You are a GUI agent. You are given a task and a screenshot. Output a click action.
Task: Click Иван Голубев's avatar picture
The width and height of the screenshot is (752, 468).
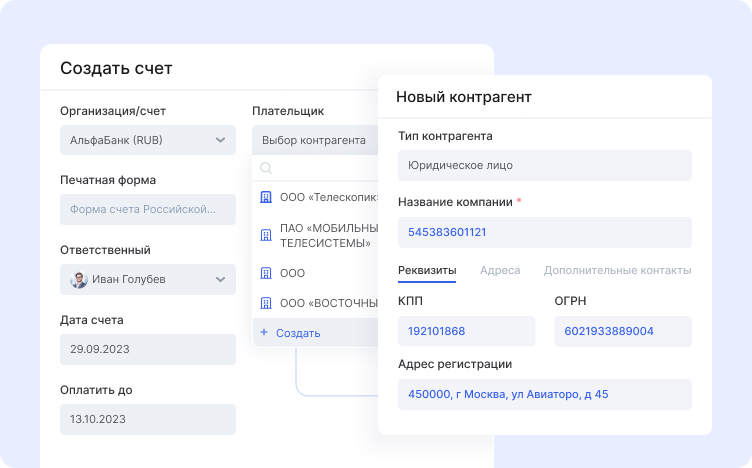[x=79, y=279]
